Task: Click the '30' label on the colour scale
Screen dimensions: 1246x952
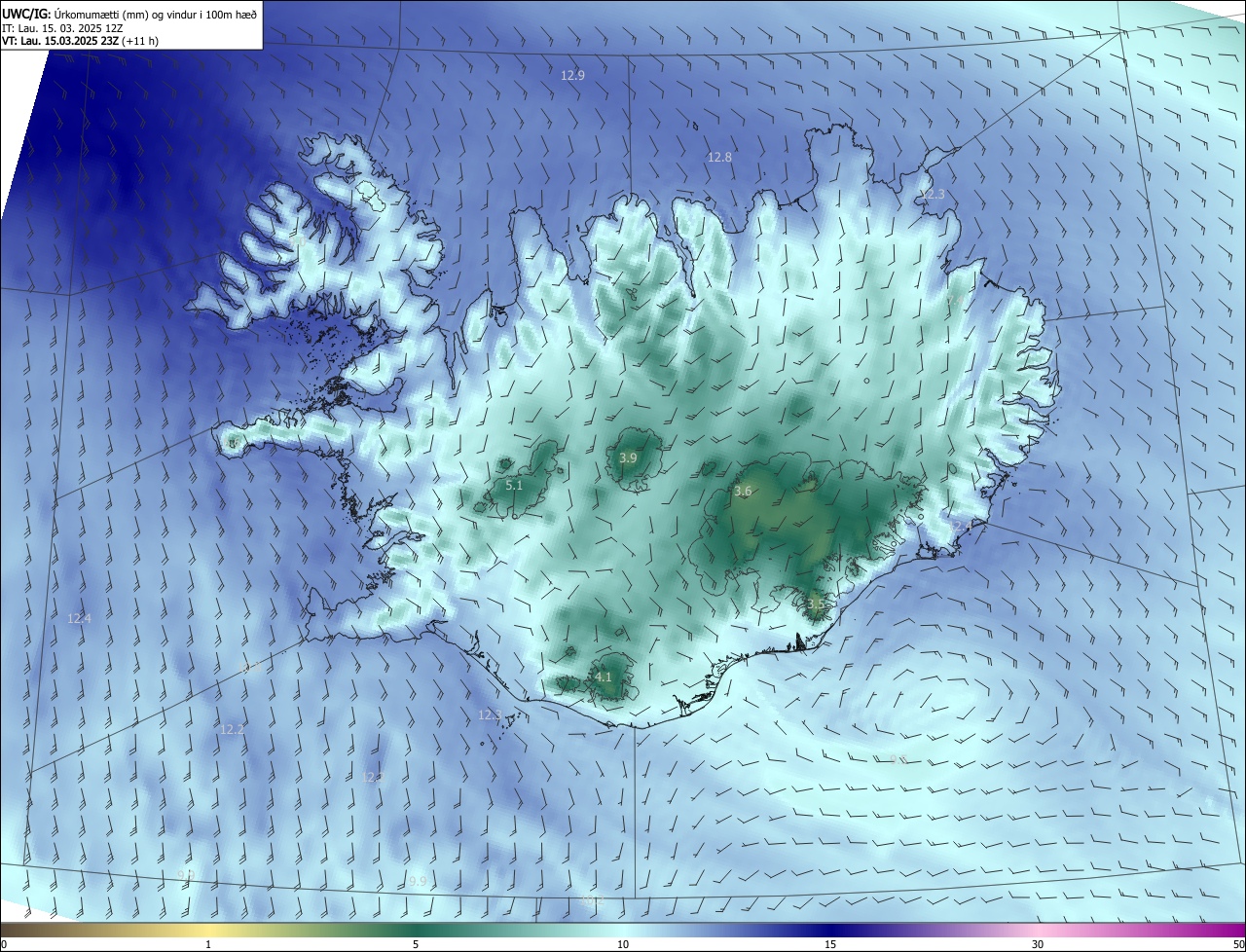Action: pos(1038,944)
